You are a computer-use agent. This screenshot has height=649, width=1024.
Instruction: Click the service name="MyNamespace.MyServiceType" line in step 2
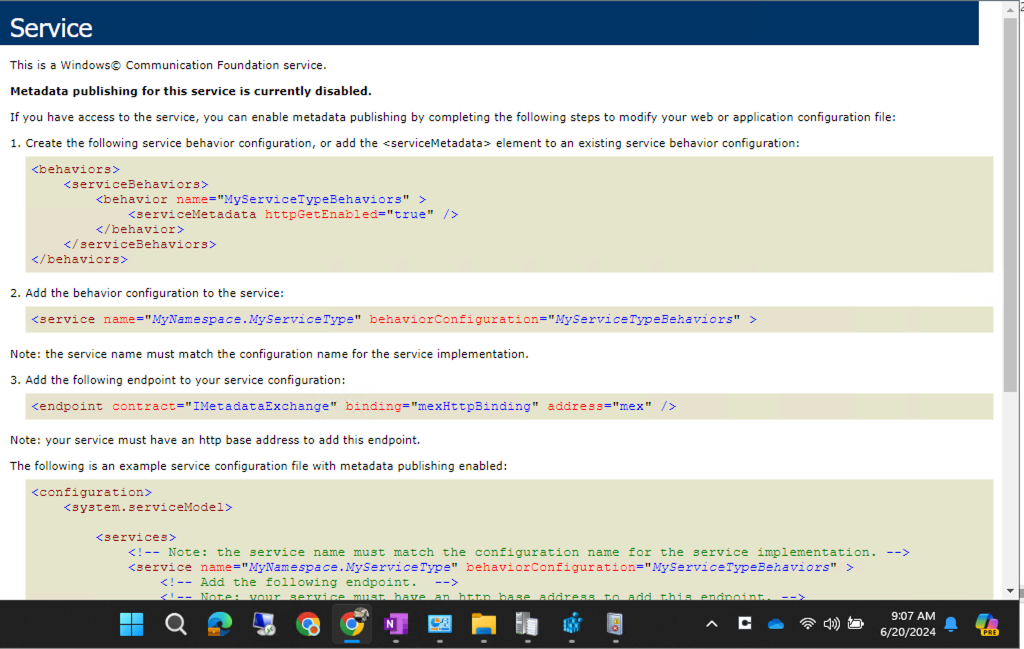394,319
